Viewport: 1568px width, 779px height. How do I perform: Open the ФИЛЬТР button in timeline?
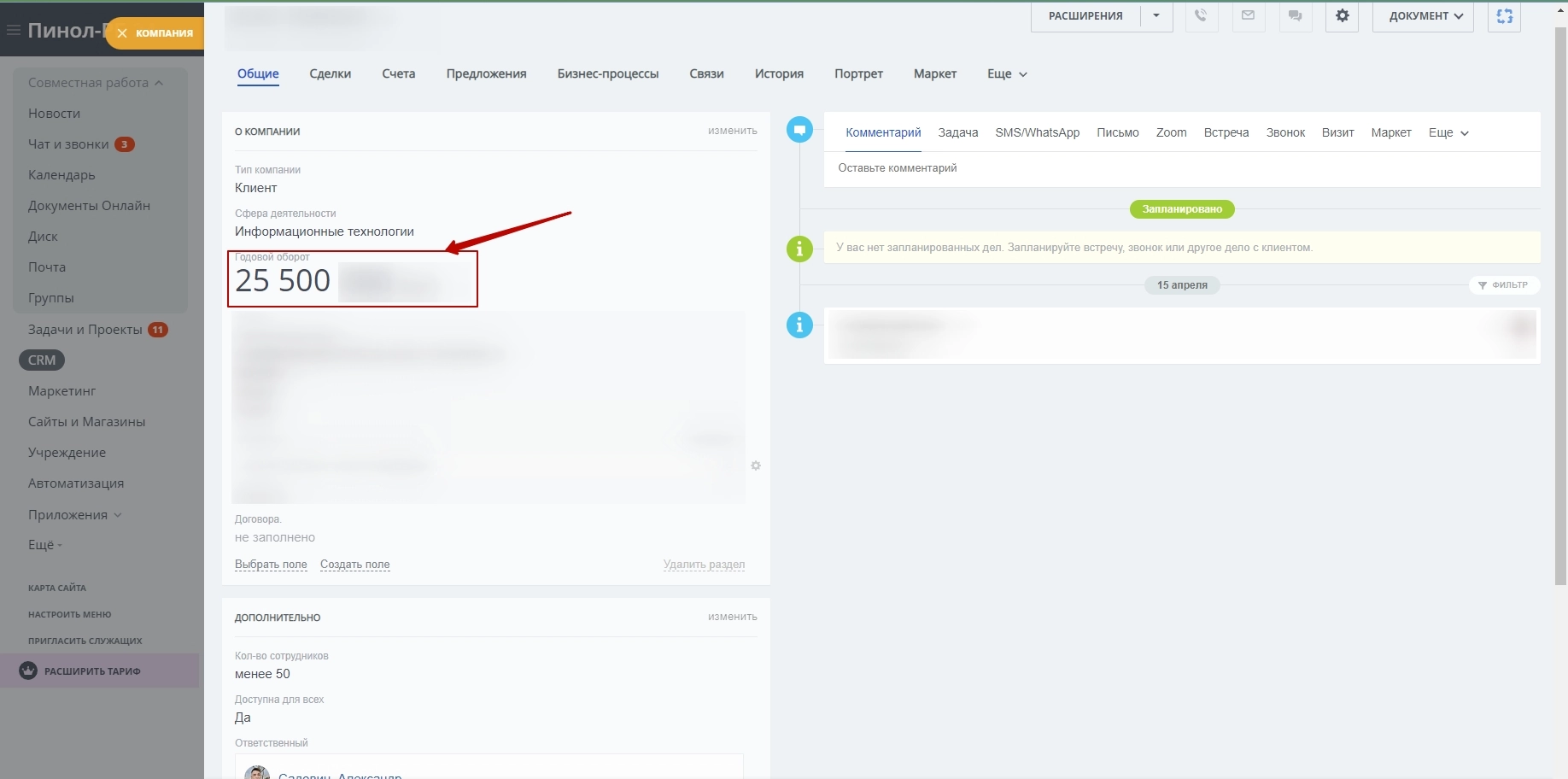pos(1504,284)
